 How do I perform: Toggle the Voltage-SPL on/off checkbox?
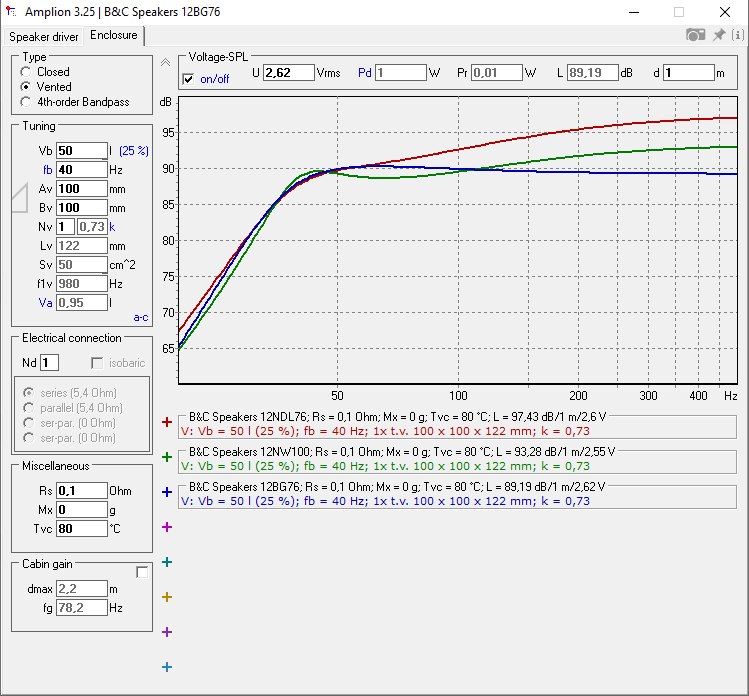tap(189, 79)
